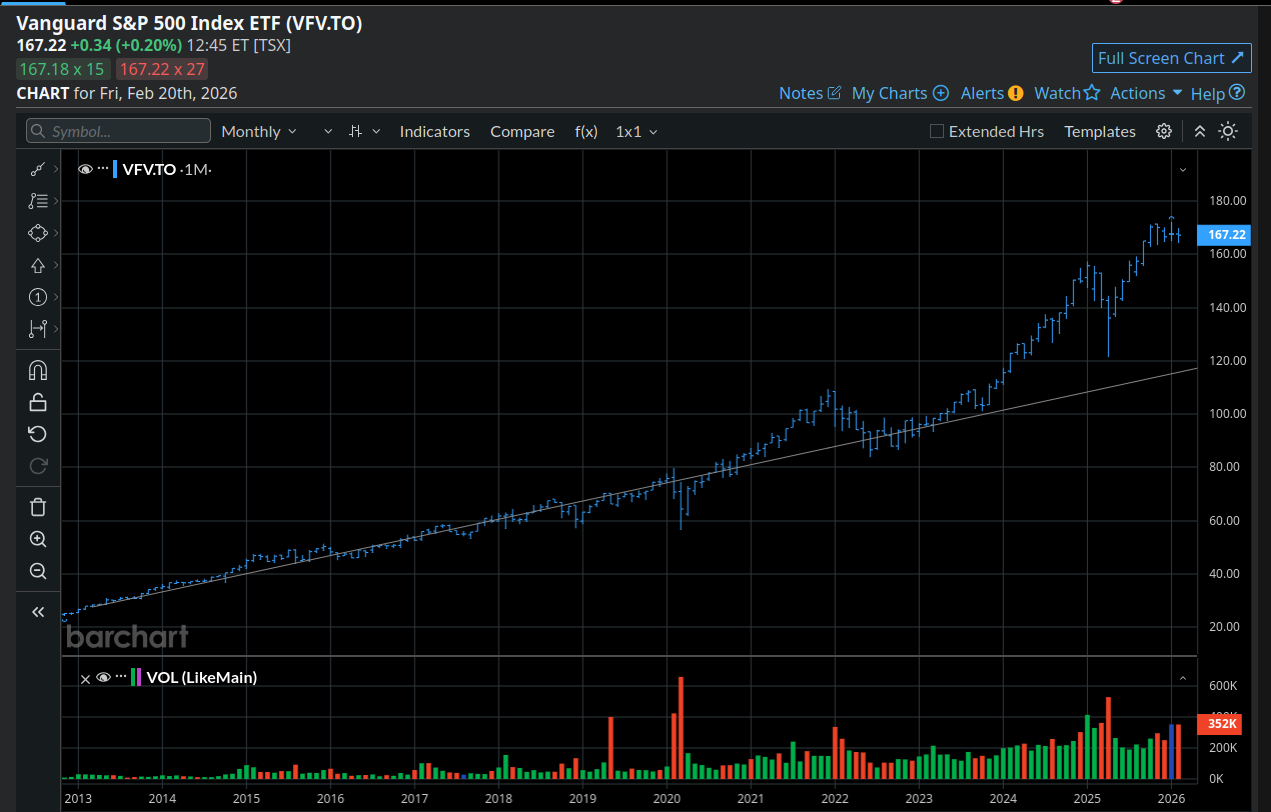Open the 1x1 chart grid layout menu
The image size is (1271, 812).
(636, 131)
